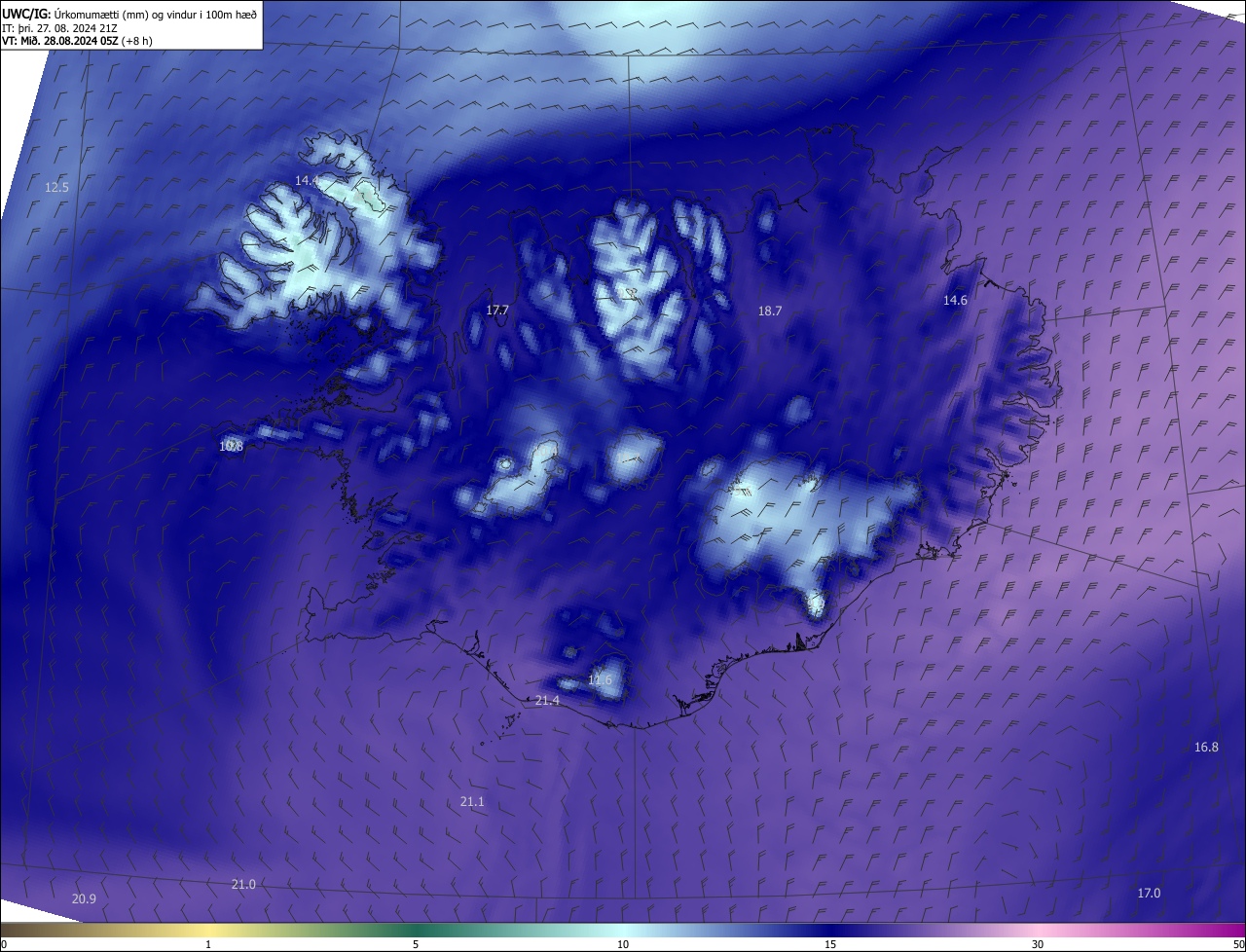This screenshot has width=1246, height=952.
Task: Click the colour scale tick label 10
Action: click(x=623, y=944)
